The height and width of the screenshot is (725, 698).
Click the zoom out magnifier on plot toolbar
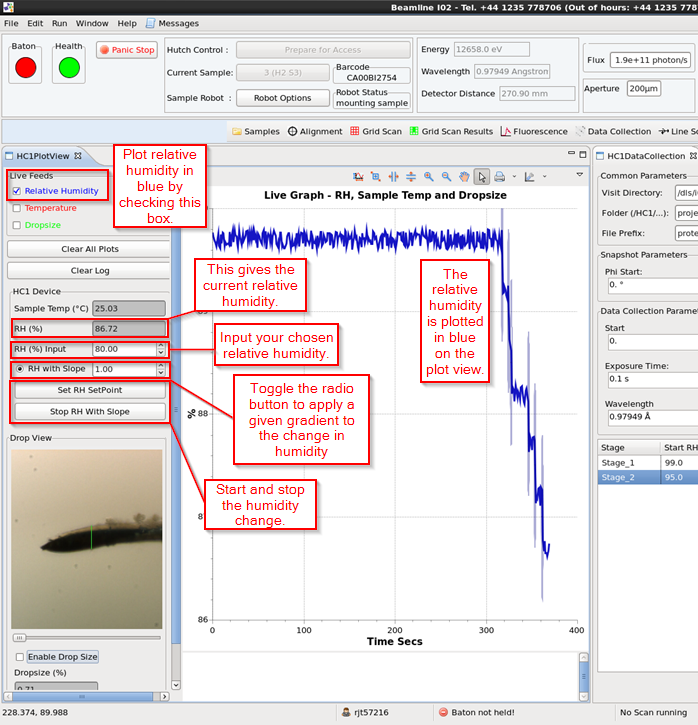(x=446, y=177)
